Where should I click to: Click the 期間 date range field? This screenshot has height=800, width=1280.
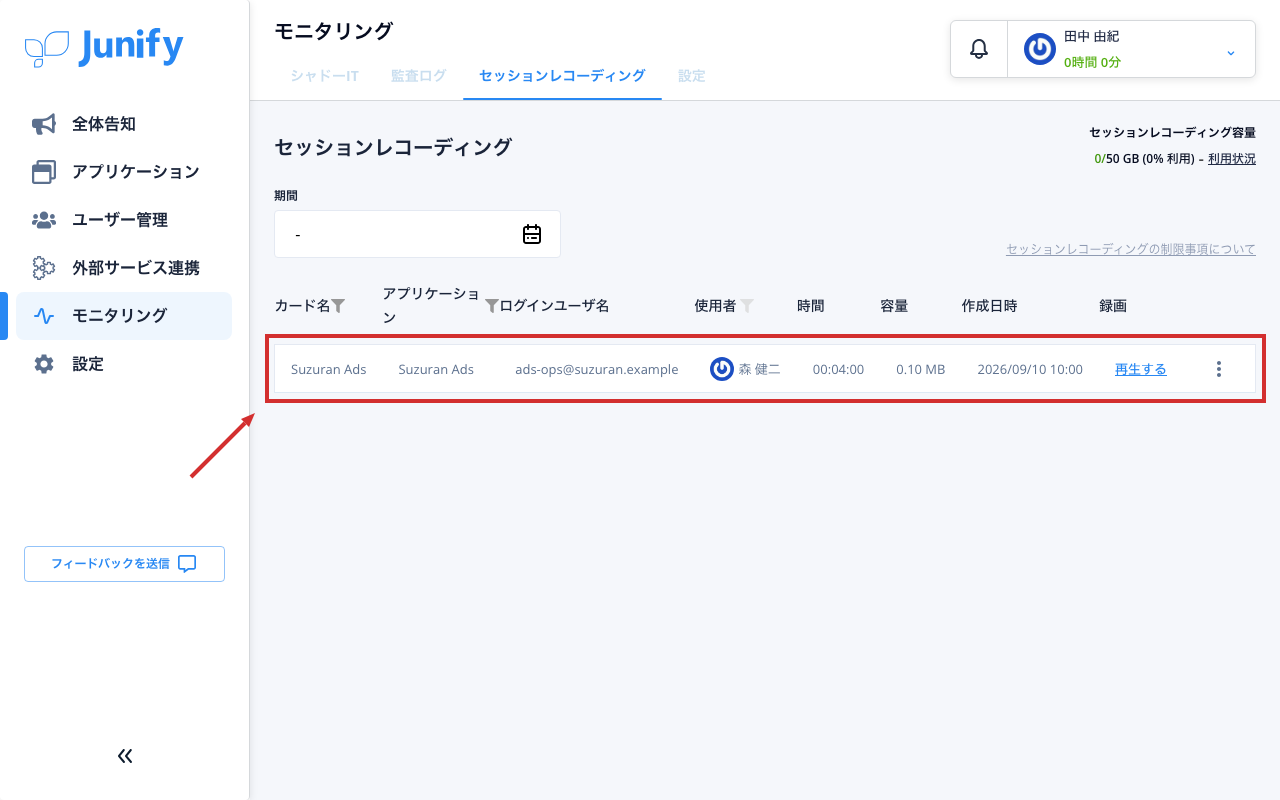coord(417,234)
